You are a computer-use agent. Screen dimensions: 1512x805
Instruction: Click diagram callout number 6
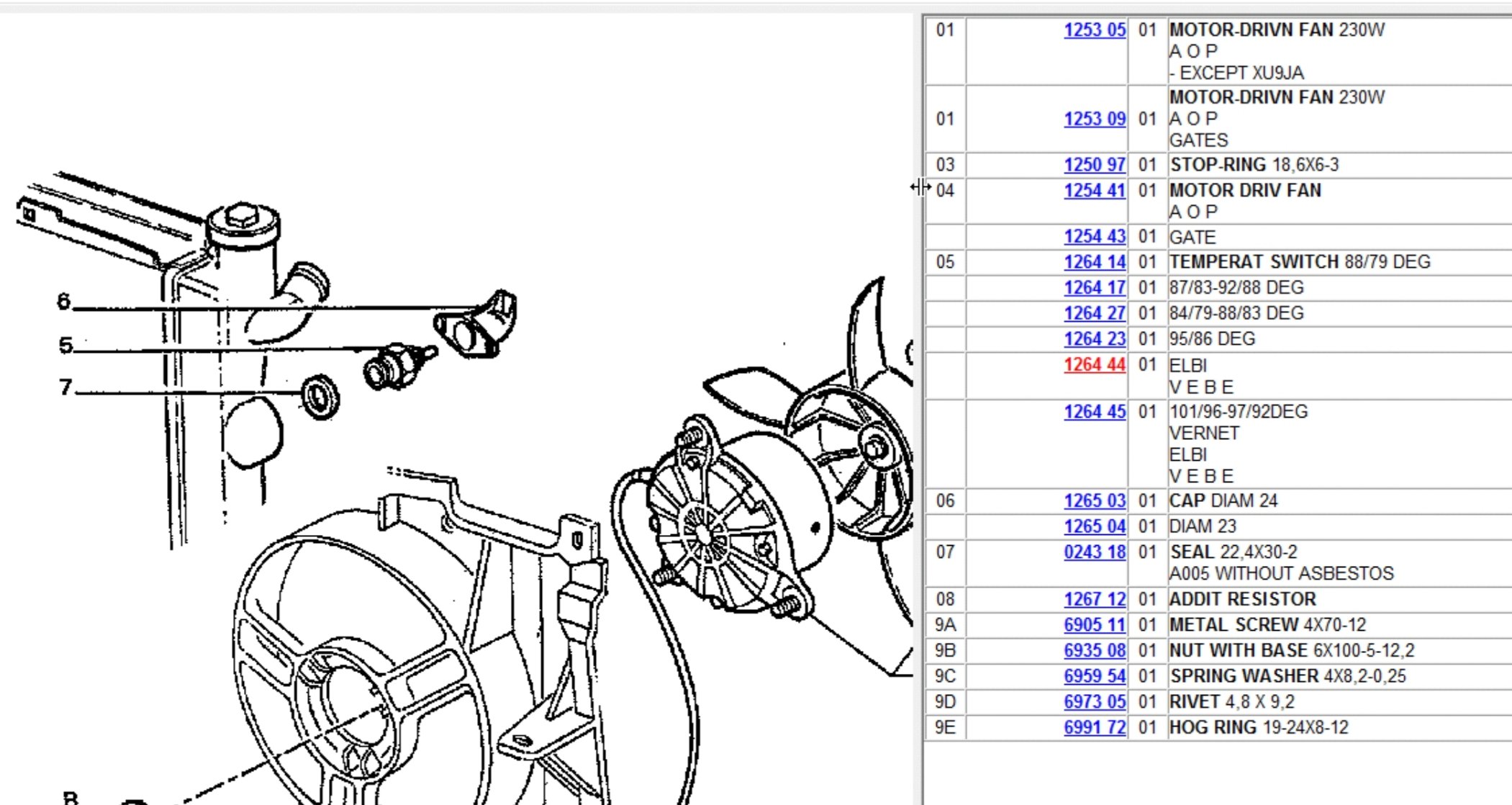coord(64,301)
